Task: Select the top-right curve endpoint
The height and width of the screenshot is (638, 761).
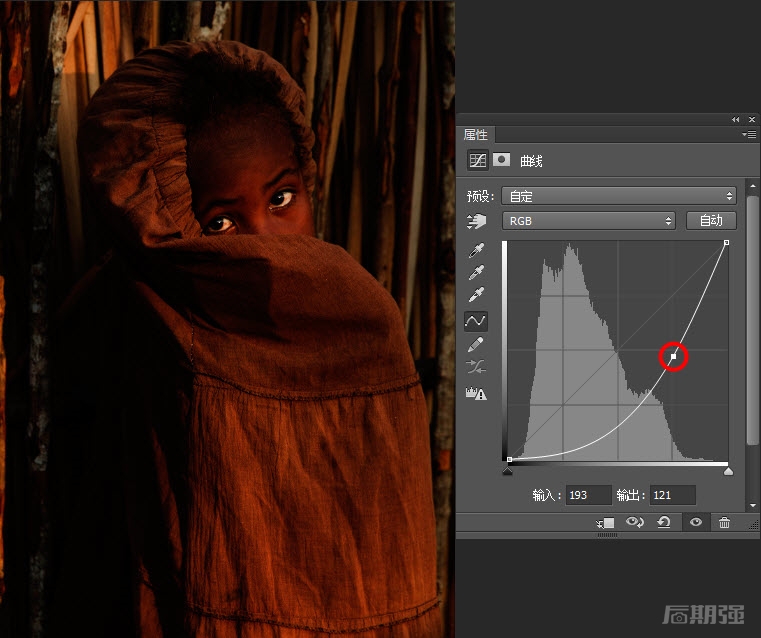Action: tap(727, 242)
